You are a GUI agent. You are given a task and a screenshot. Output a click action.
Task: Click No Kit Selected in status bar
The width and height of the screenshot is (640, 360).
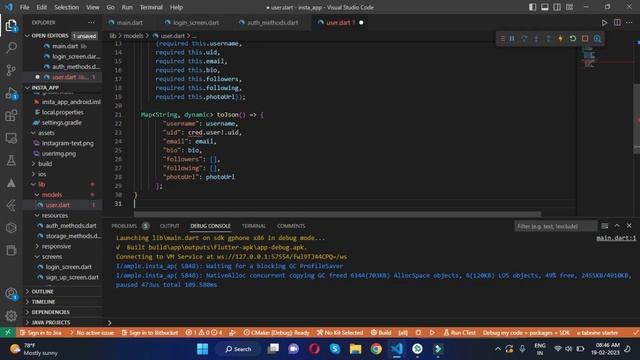(340, 333)
